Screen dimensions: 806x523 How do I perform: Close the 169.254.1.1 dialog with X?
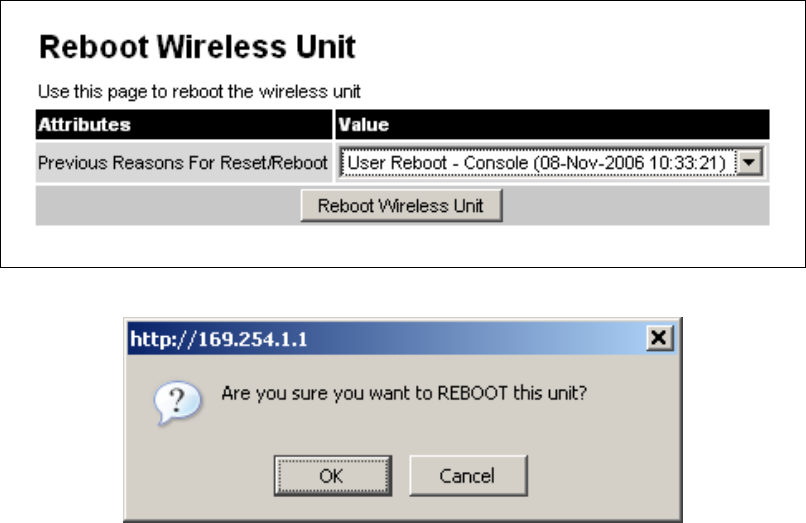(x=658, y=339)
